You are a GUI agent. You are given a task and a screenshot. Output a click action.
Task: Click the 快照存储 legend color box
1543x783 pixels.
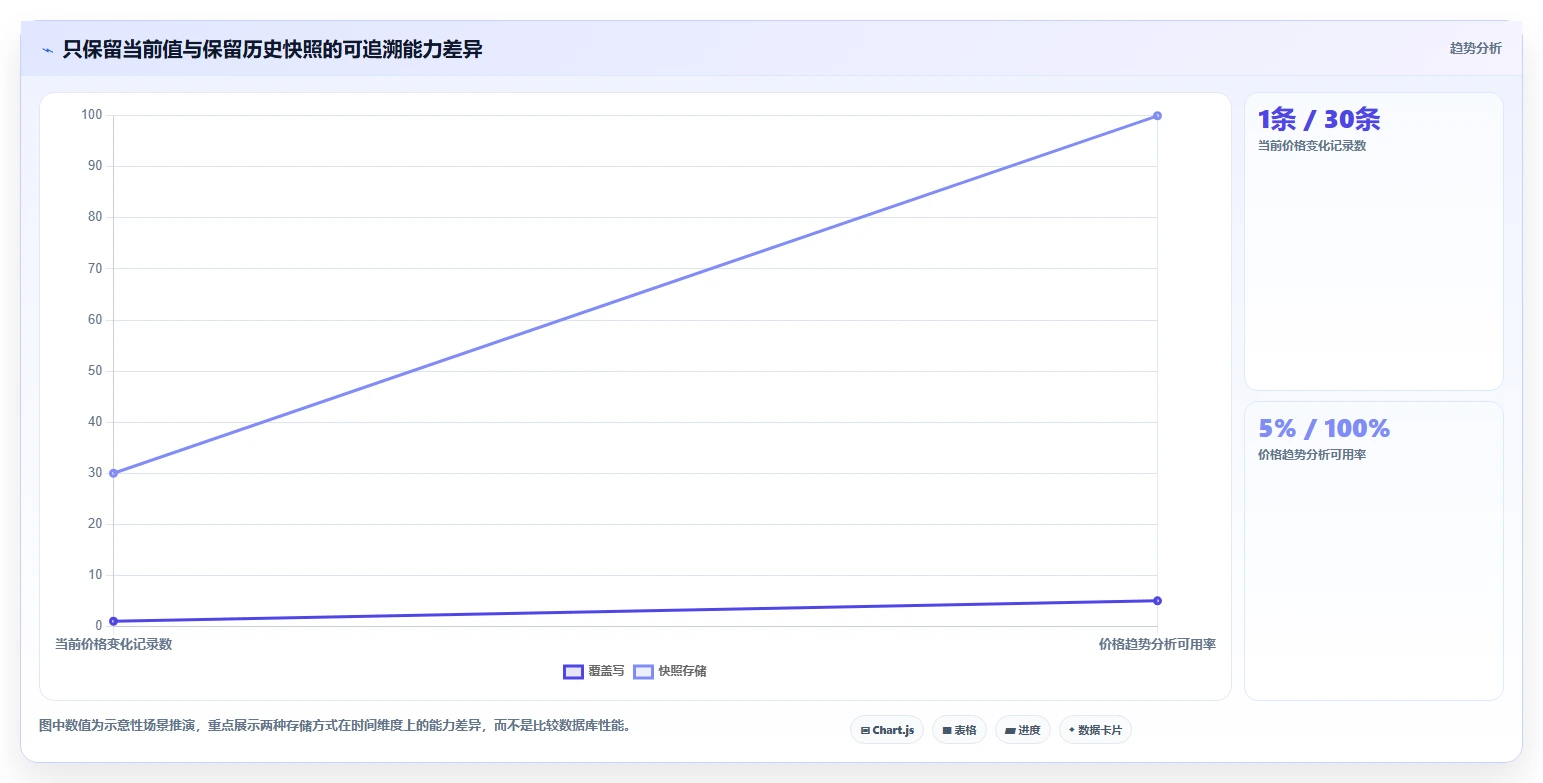click(644, 671)
